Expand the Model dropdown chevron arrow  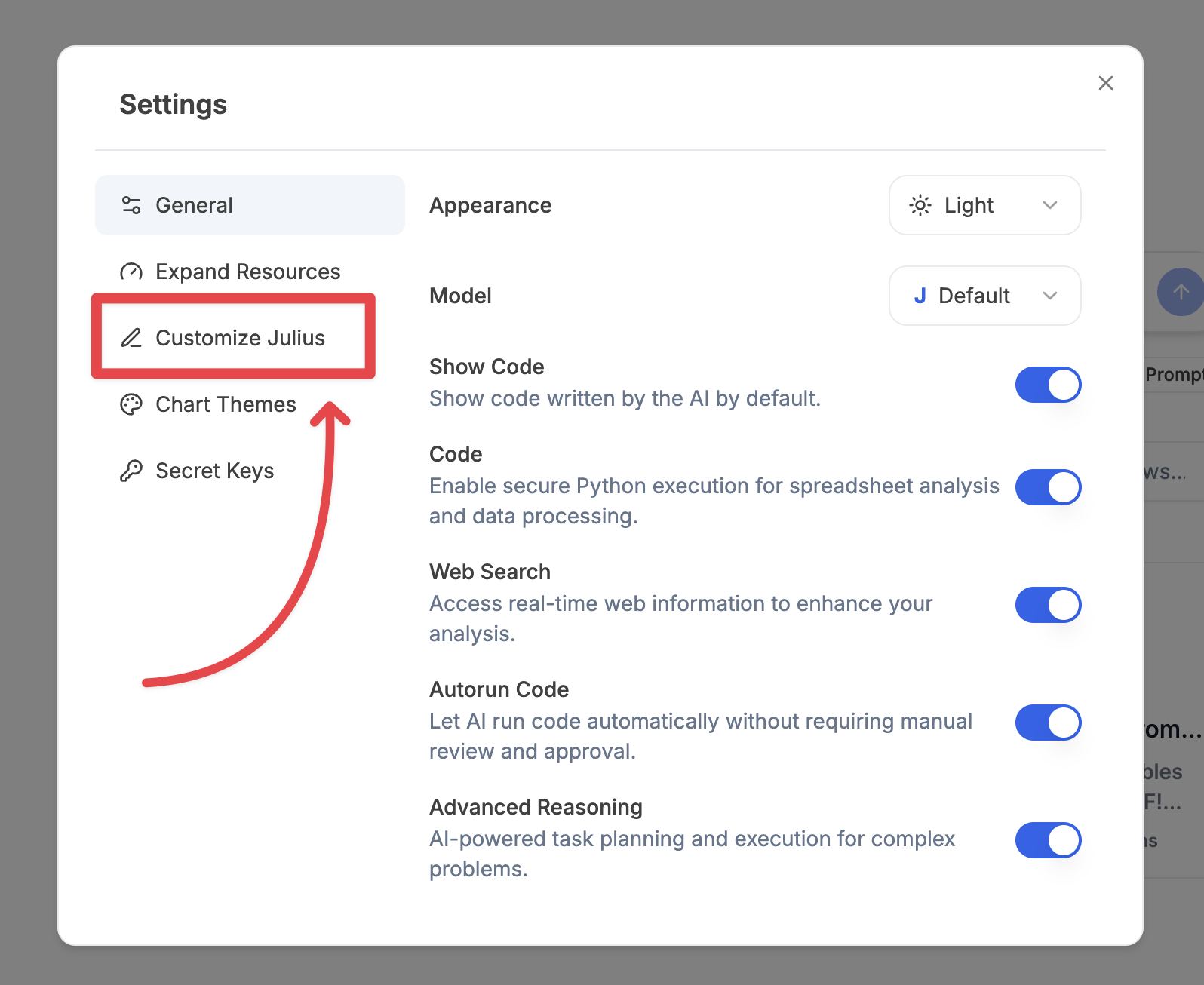[x=1050, y=296]
